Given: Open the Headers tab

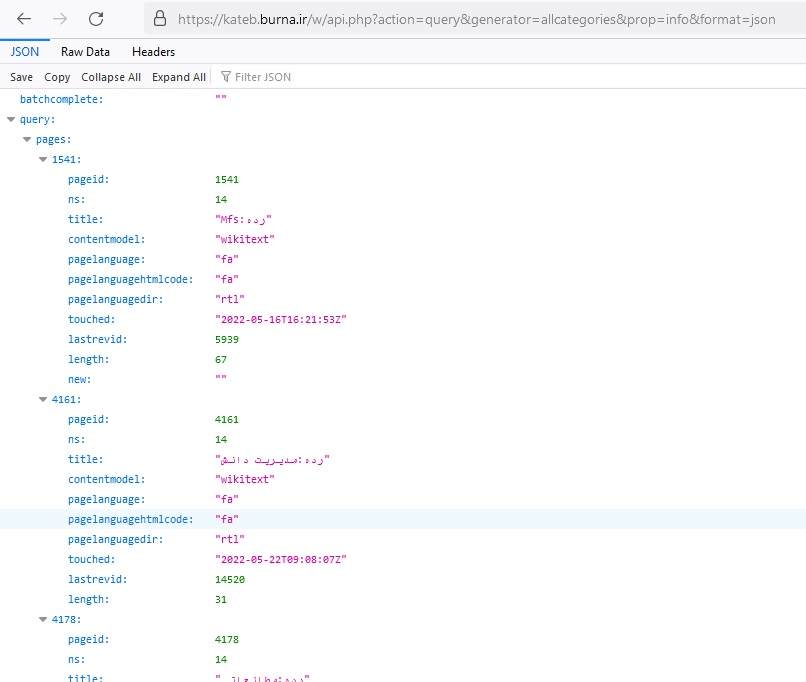Looking at the screenshot, I should 153,52.
